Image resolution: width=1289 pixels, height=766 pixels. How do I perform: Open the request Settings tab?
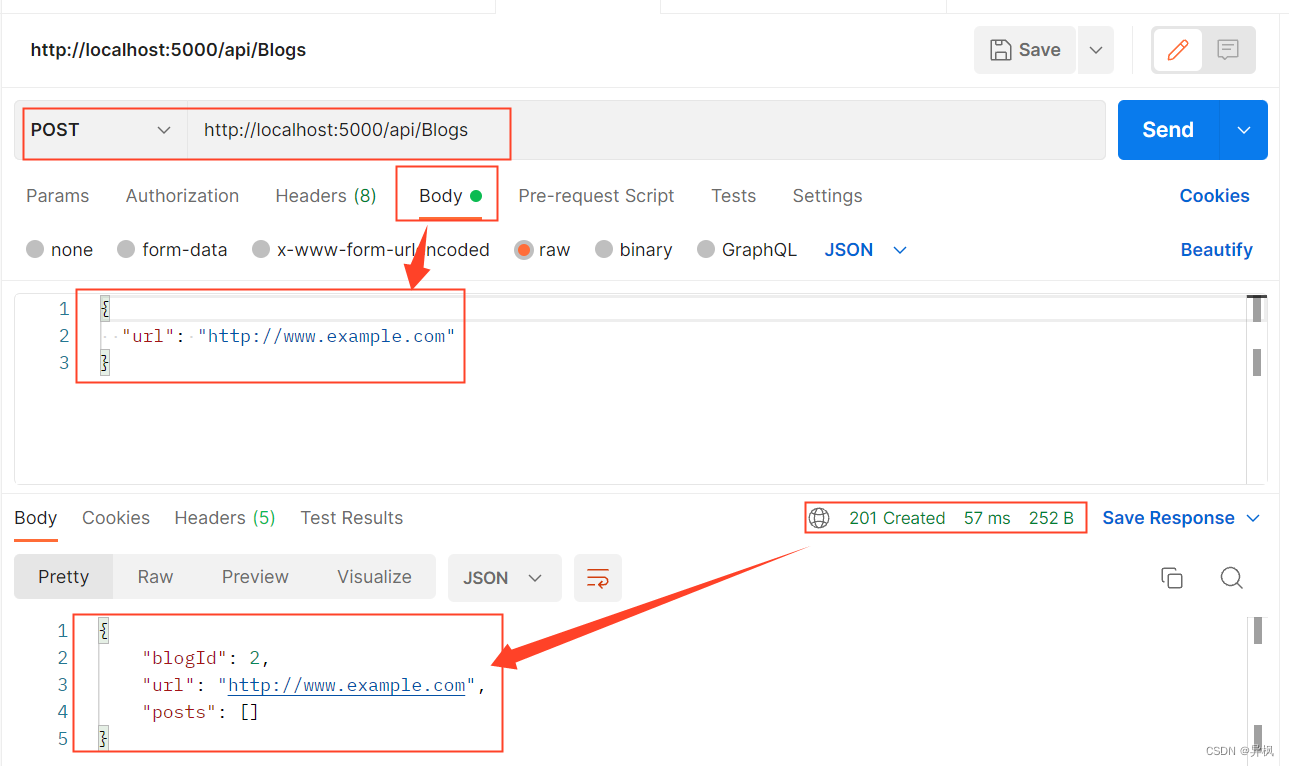(x=827, y=196)
